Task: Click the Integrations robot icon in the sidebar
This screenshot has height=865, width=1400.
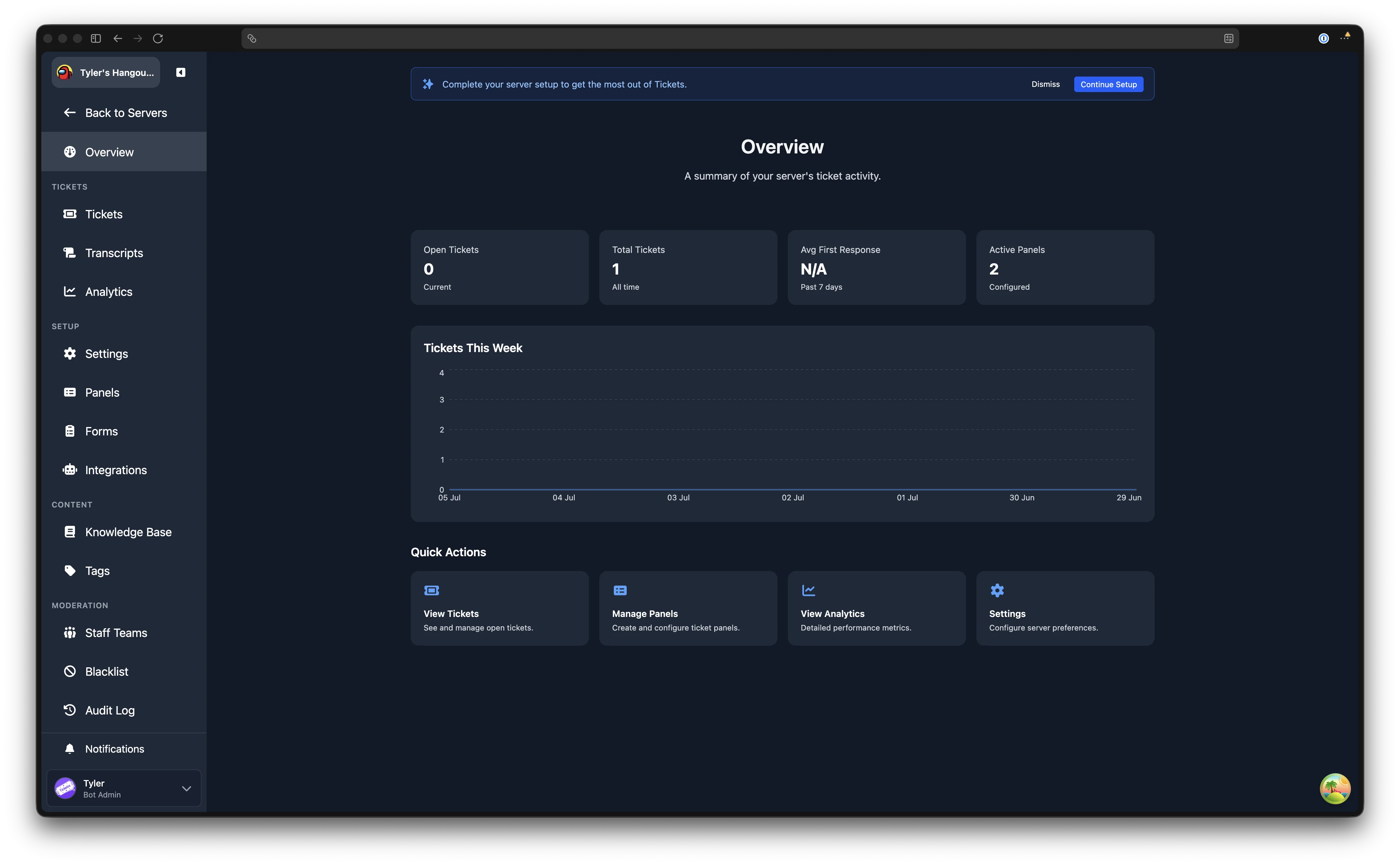Action: click(70, 470)
